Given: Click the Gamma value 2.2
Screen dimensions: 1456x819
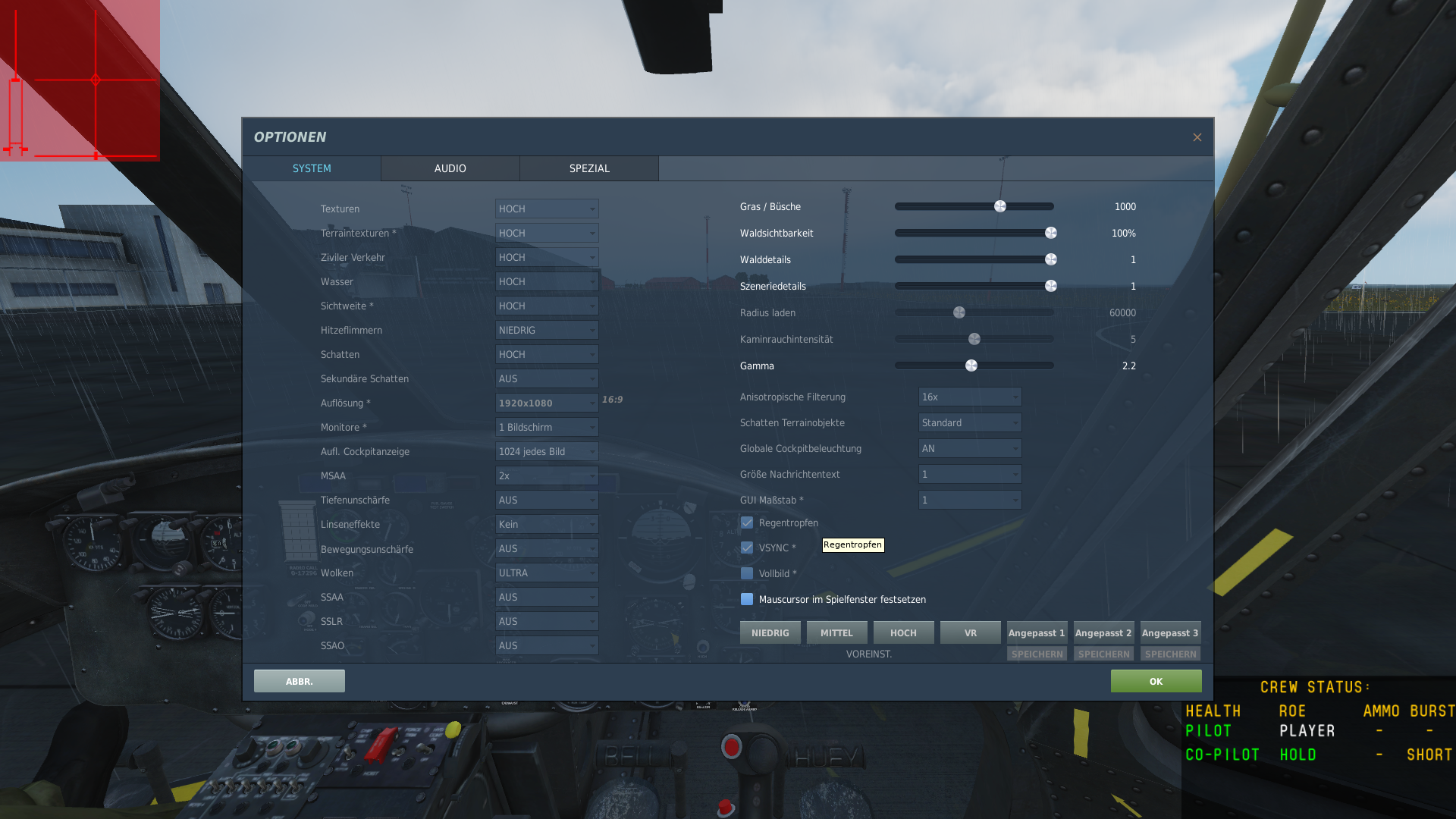Looking at the screenshot, I should pos(1129,366).
